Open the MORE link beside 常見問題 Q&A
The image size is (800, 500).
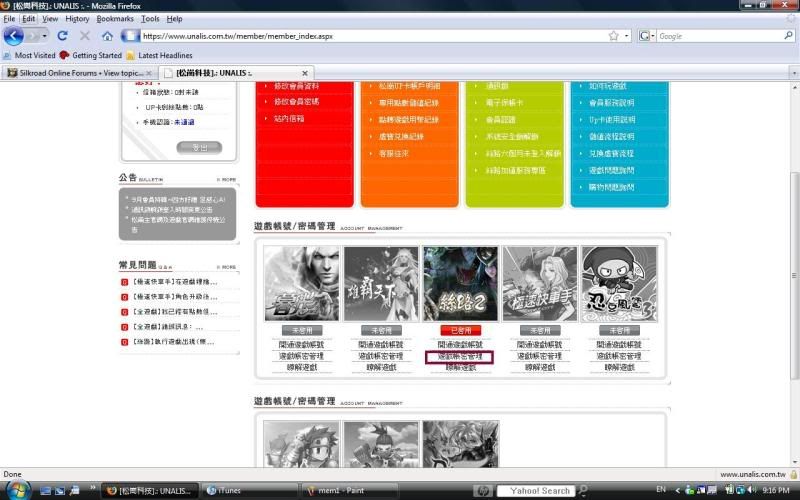[227, 267]
